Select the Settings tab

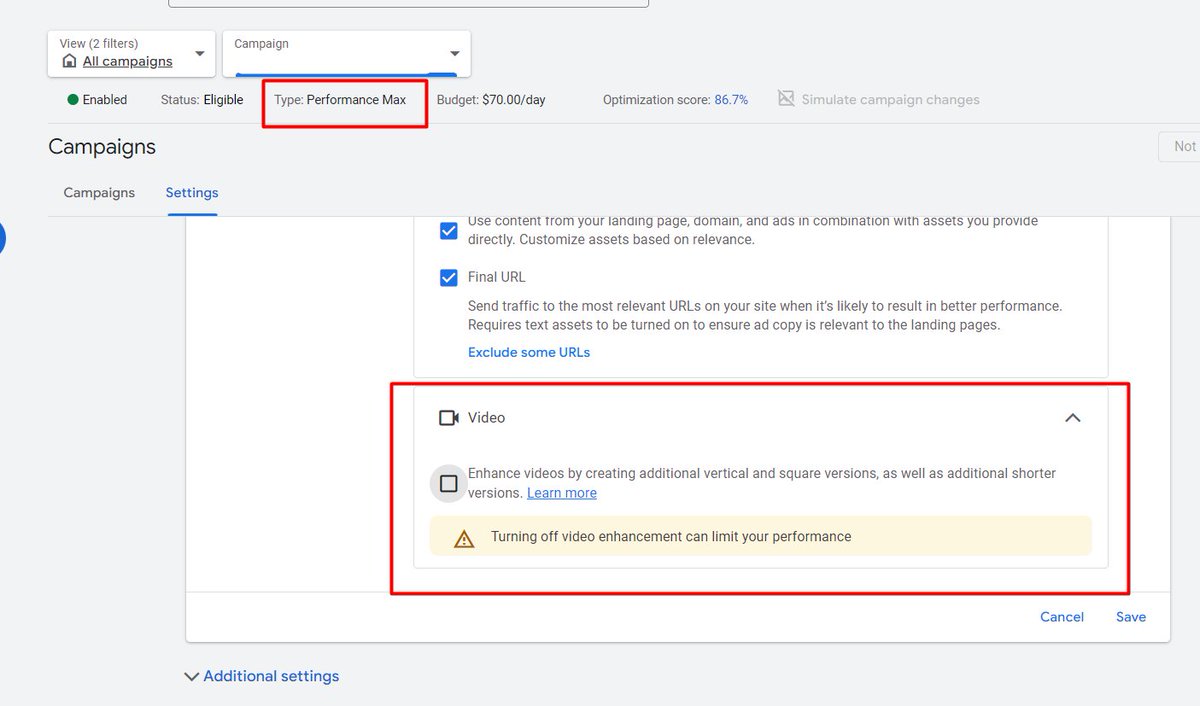click(x=192, y=192)
